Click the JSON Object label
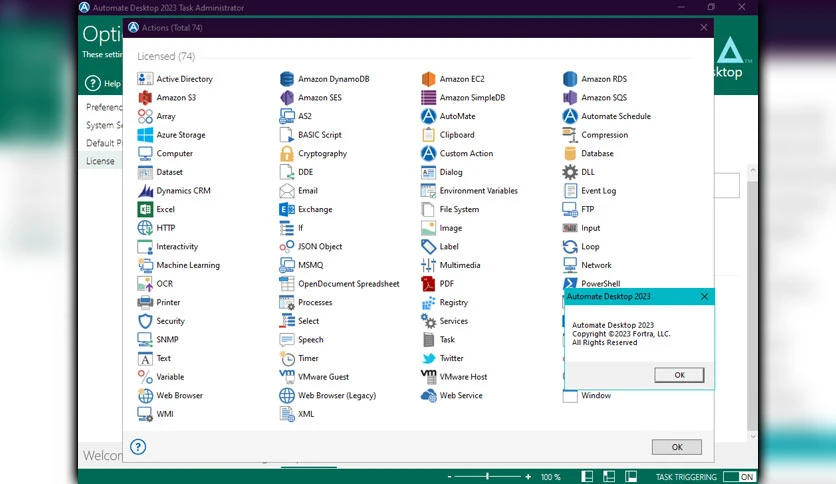 [320, 246]
